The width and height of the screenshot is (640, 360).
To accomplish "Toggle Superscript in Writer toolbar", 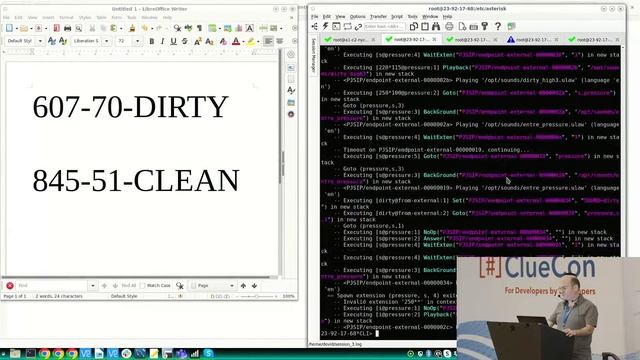I will coord(198,41).
